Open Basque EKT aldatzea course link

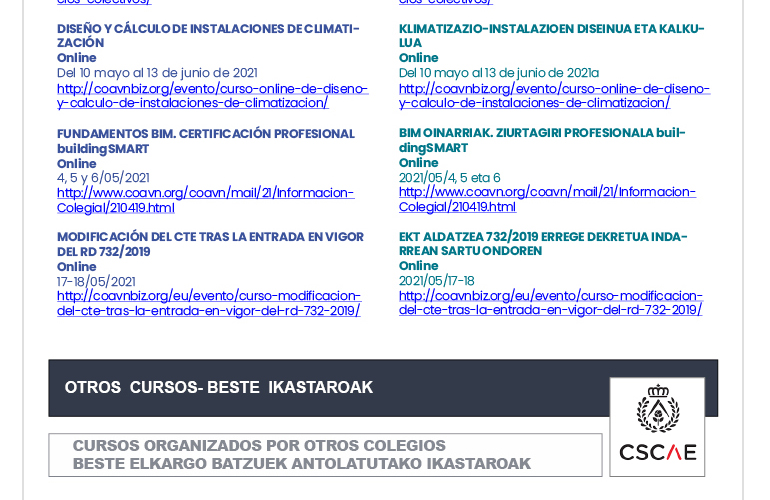[551, 303]
